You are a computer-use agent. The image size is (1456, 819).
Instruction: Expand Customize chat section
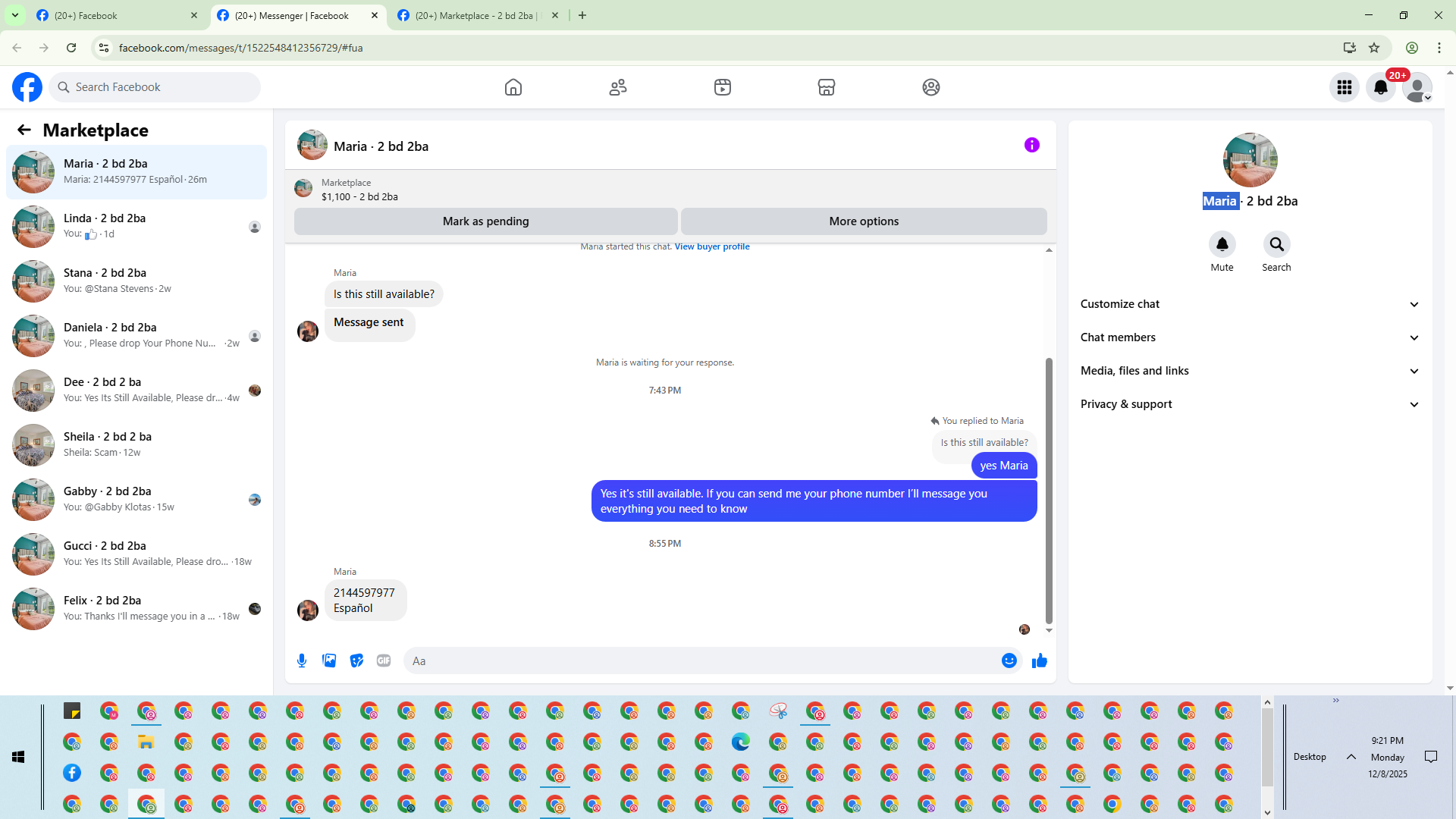point(1250,304)
